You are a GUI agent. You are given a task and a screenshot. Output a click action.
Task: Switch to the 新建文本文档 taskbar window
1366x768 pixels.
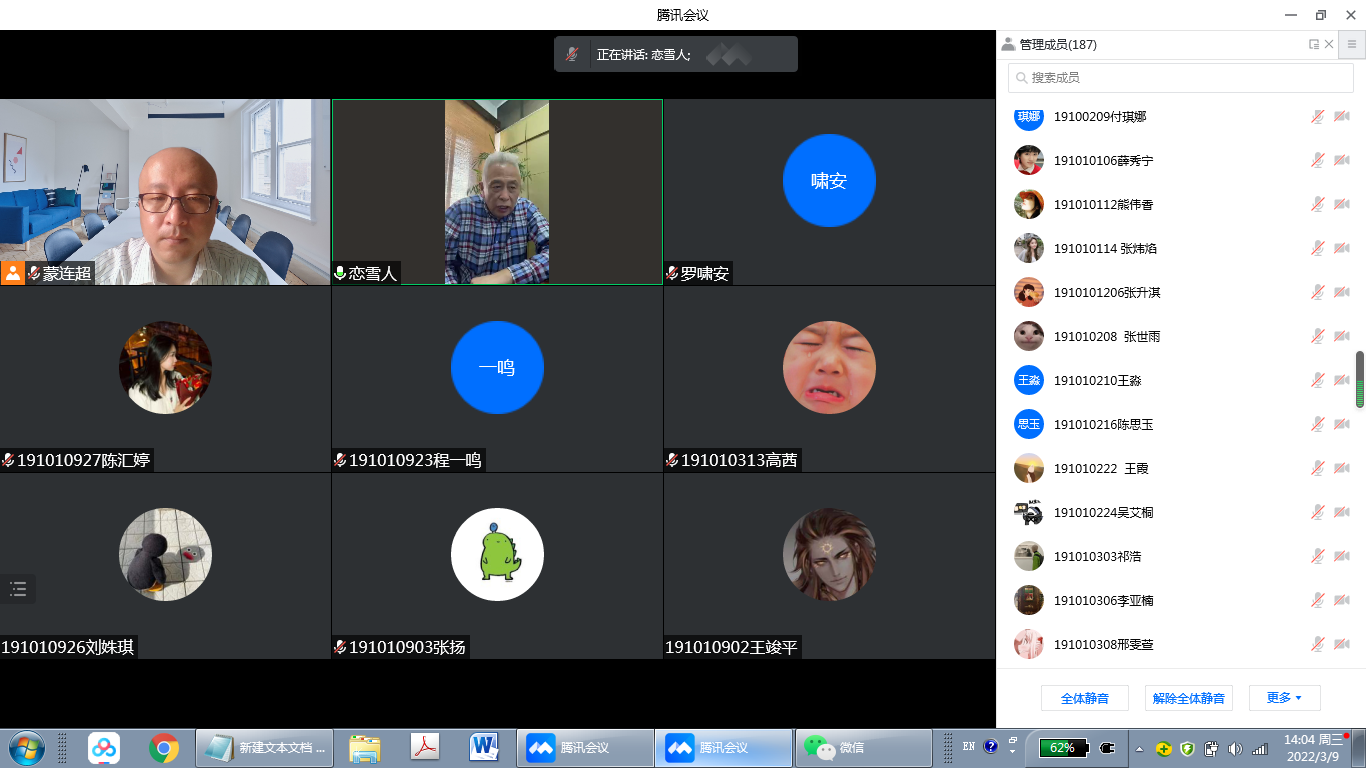(264, 747)
